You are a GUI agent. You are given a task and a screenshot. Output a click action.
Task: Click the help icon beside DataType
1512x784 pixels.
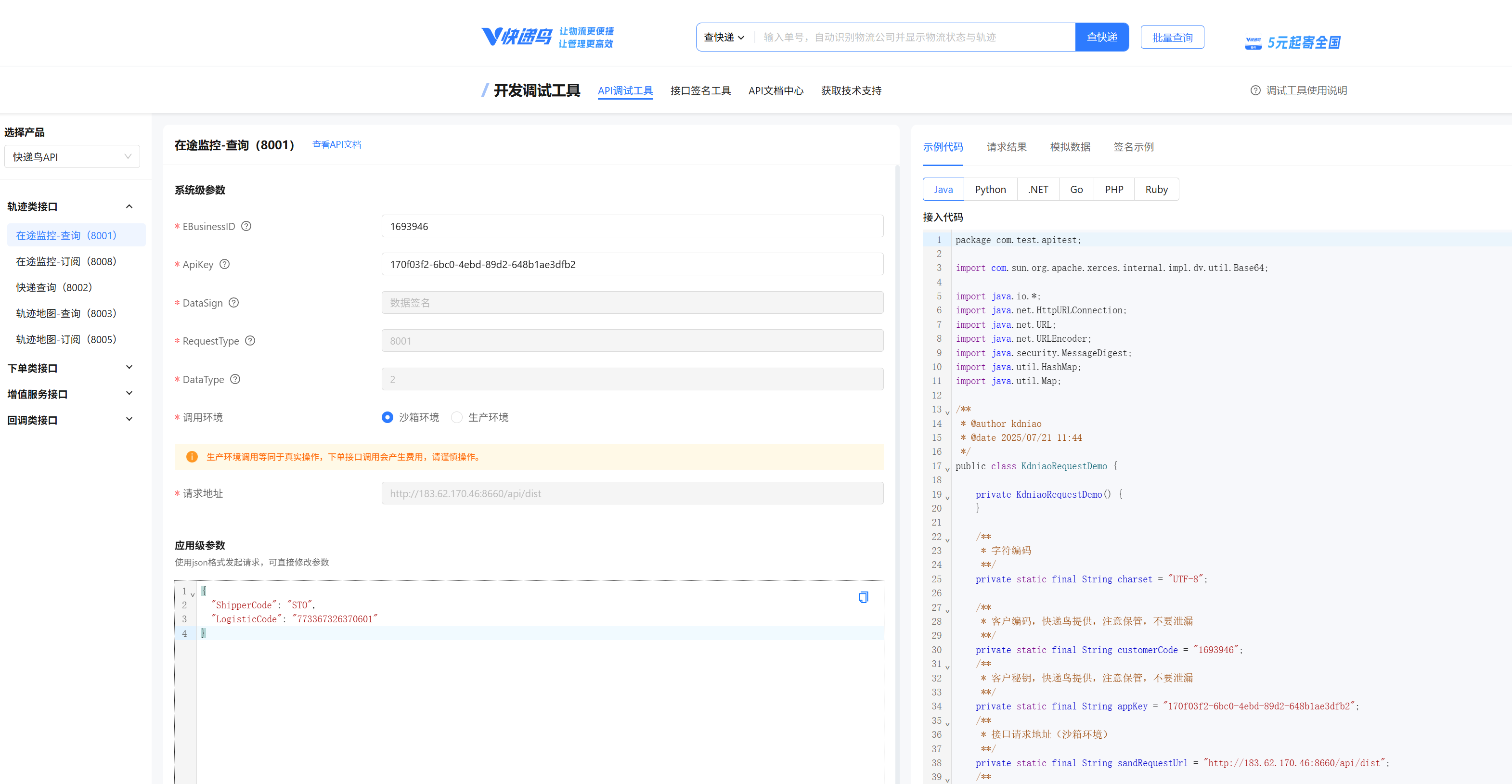pos(235,379)
